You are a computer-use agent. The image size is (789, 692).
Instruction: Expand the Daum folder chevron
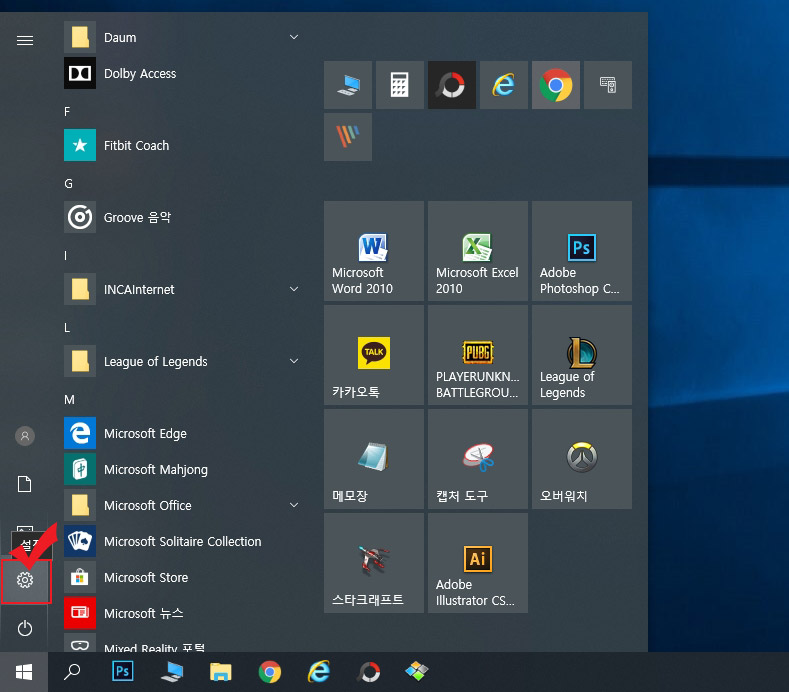pyautogui.click(x=294, y=37)
